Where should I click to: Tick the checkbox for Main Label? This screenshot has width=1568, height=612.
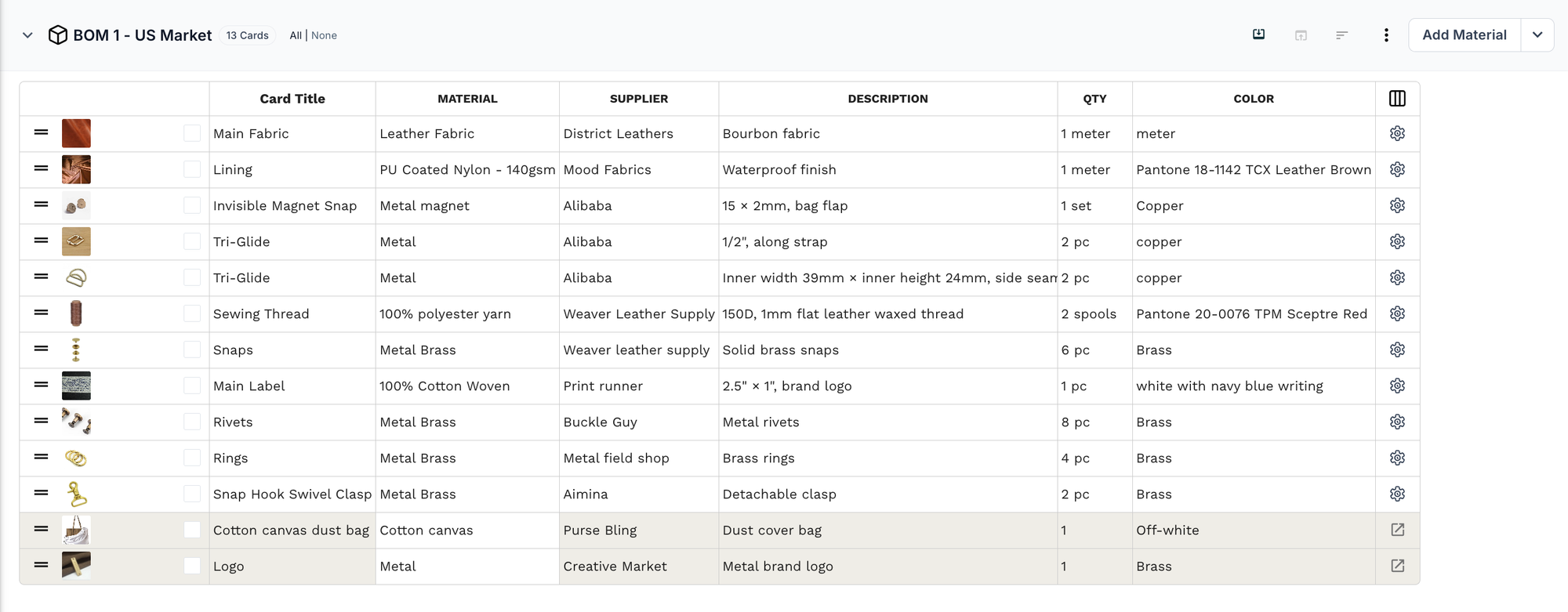[192, 386]
